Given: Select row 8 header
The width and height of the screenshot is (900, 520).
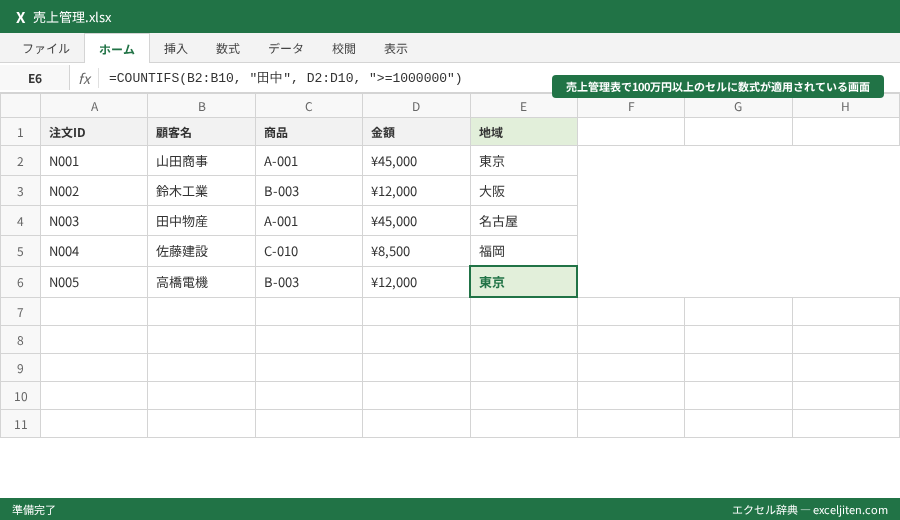Looking at the screenshot, I should click(20, 340).
